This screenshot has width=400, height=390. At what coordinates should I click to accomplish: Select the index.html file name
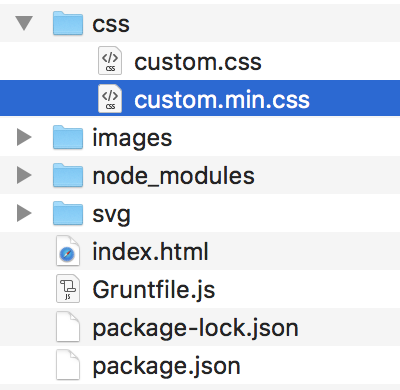click(x=150, y=252)
